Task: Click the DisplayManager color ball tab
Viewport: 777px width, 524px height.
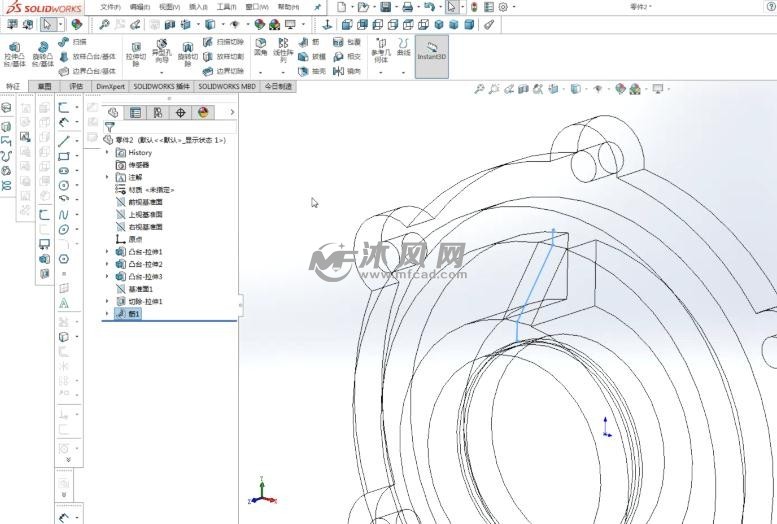Action: 203,113
